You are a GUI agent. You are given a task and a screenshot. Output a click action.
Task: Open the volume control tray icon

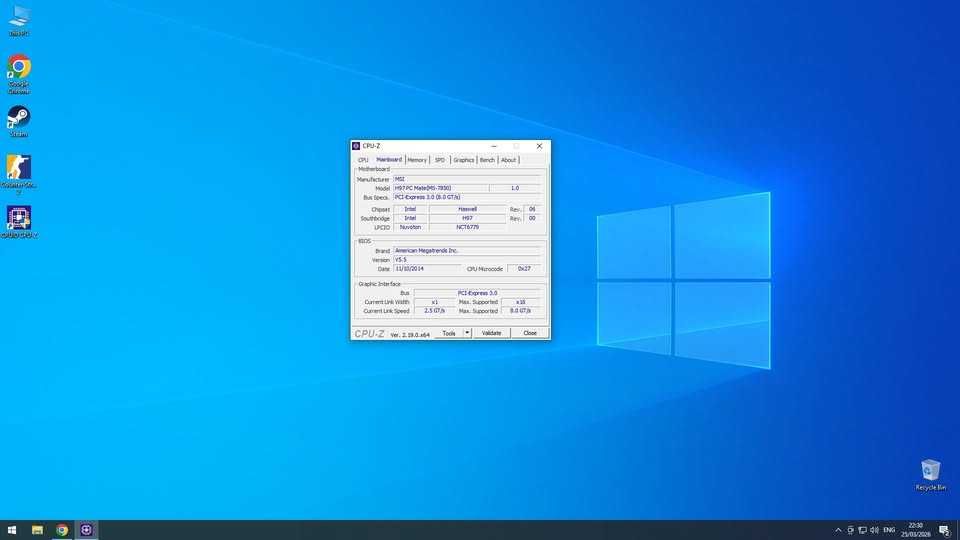click(x=874, y=530)
